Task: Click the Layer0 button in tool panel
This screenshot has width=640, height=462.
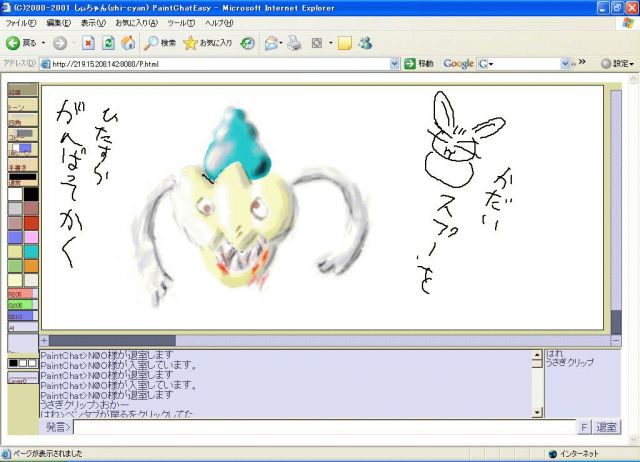Action: (23, 378)
